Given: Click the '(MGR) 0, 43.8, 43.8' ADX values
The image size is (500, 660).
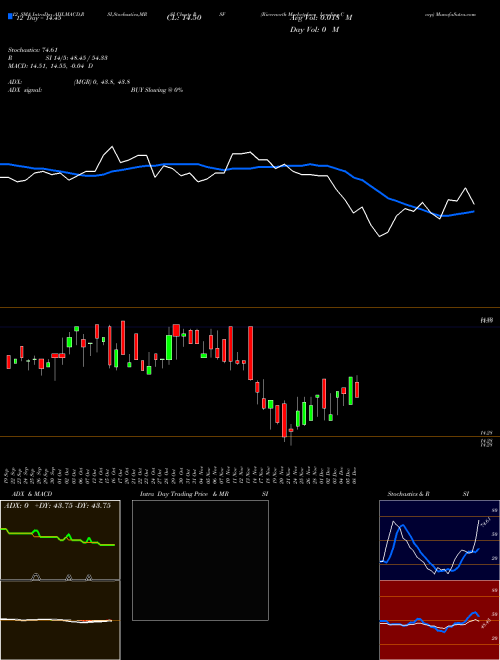Looking at the screenshot, I should click(x=101, y=83).
